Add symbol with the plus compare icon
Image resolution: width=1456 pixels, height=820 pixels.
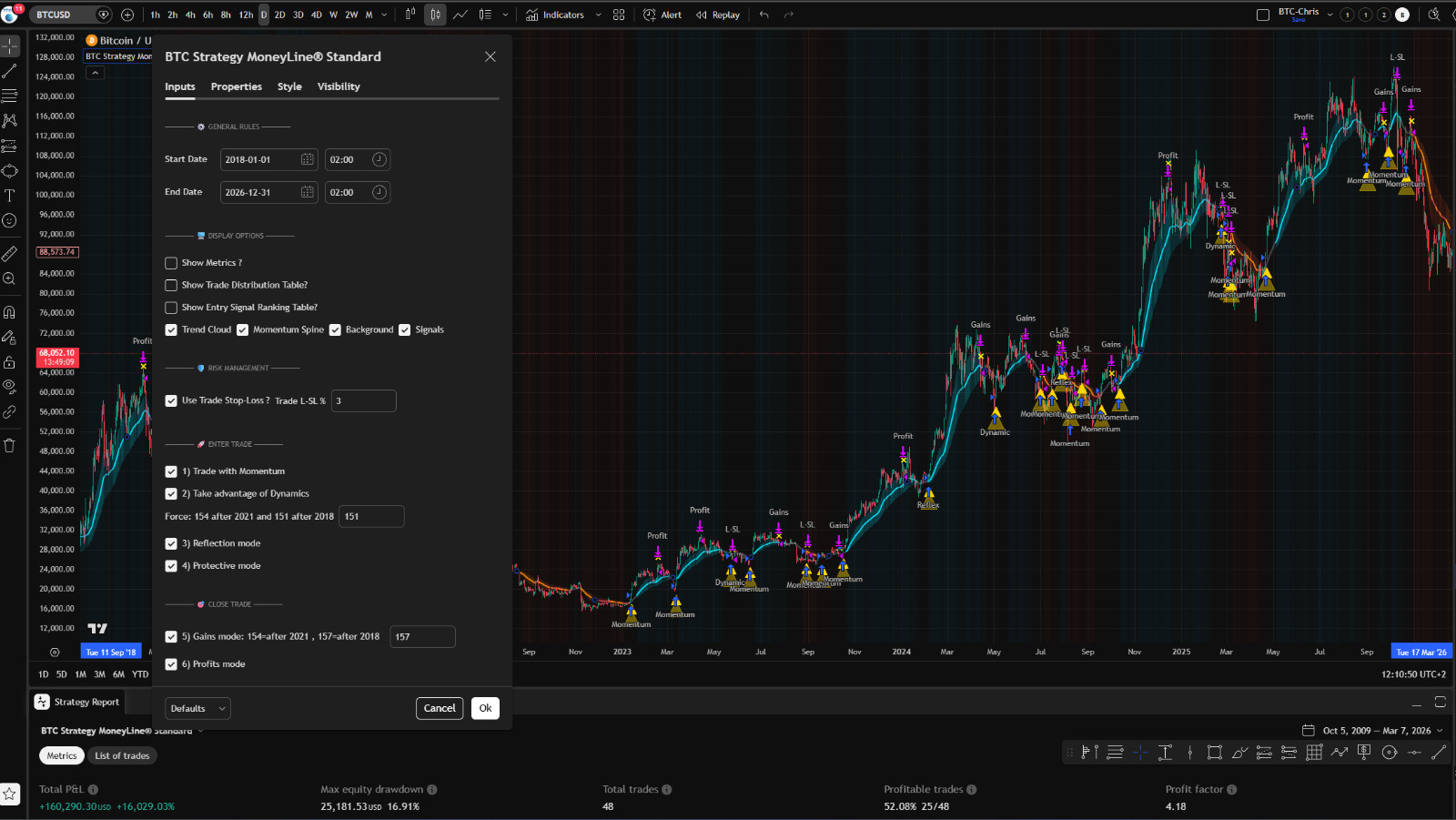tap(127, 15)
